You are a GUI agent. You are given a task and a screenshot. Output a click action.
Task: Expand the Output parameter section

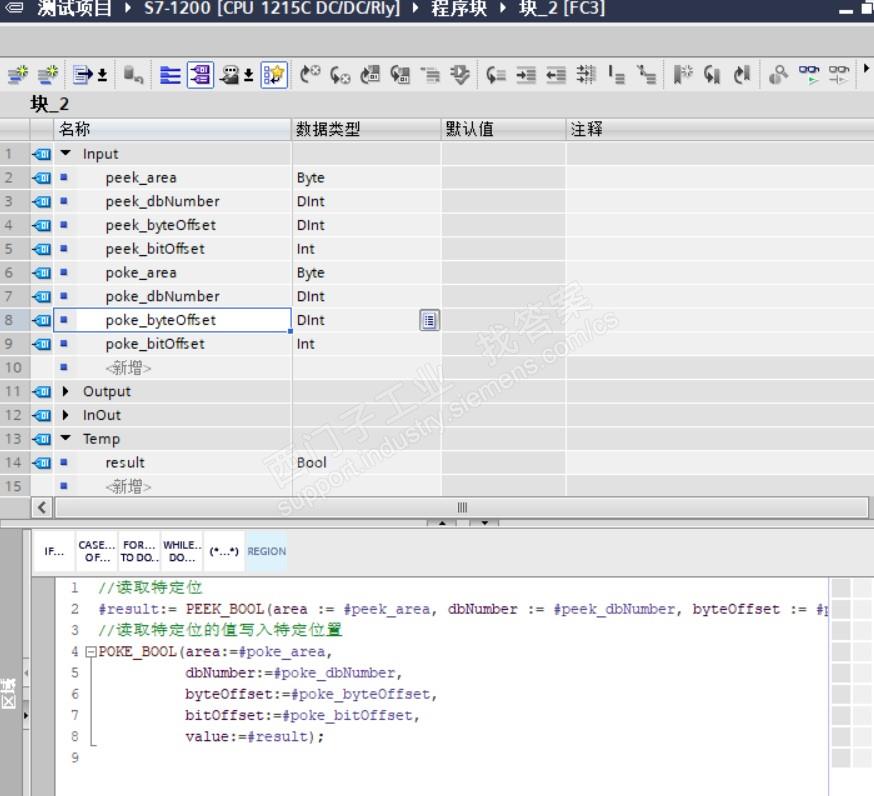[66, 392]
